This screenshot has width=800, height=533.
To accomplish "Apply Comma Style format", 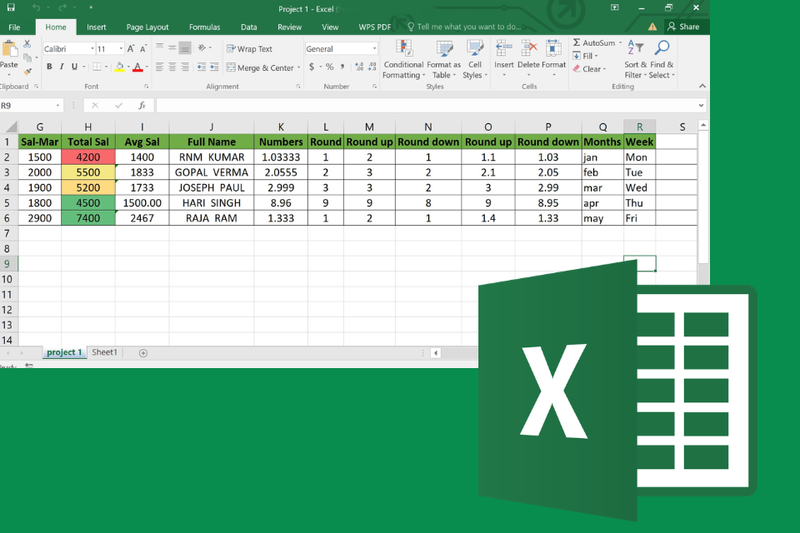I will [342, 67].
